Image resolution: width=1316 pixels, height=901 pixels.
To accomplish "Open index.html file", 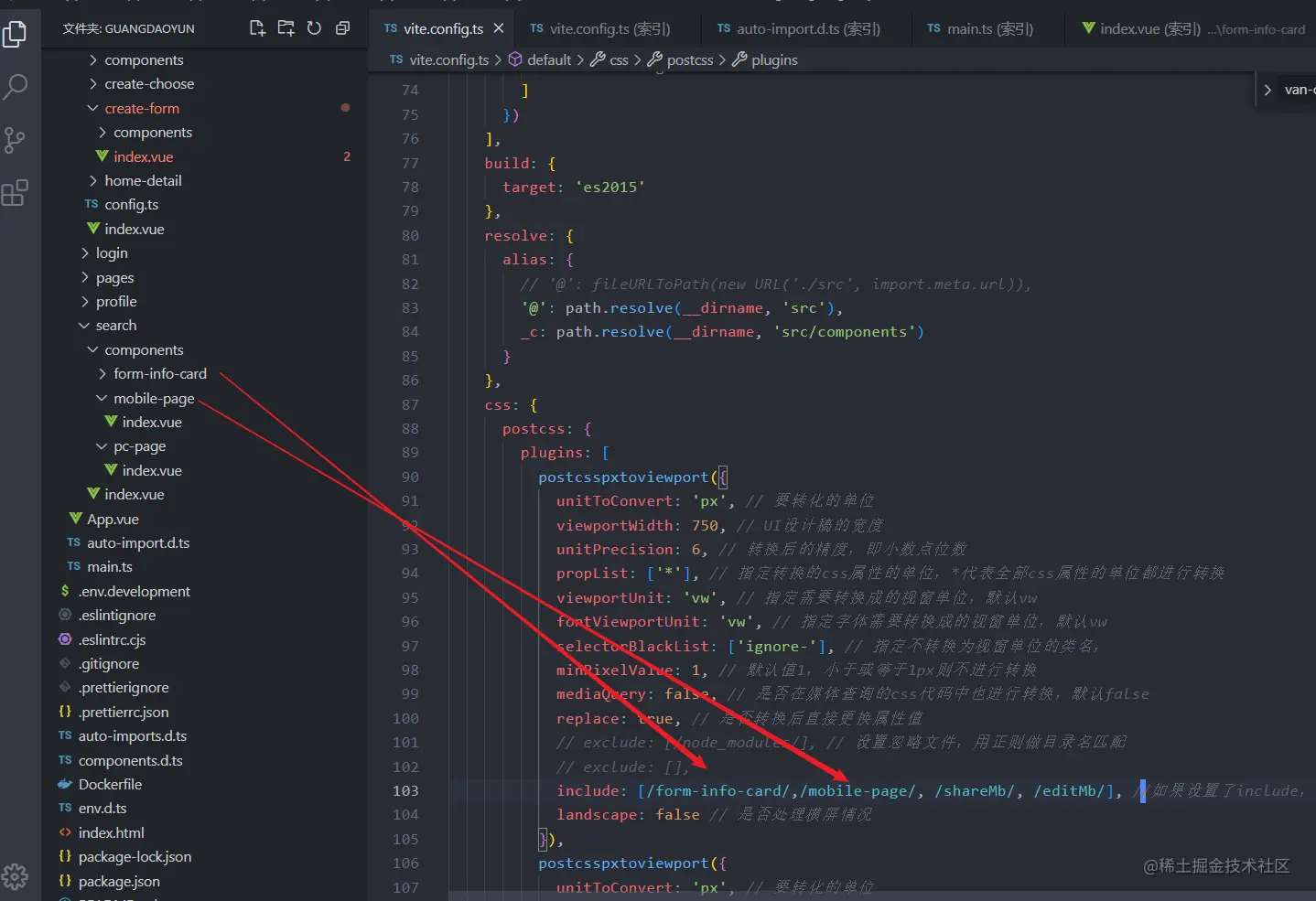I will (x=111, y=833).
